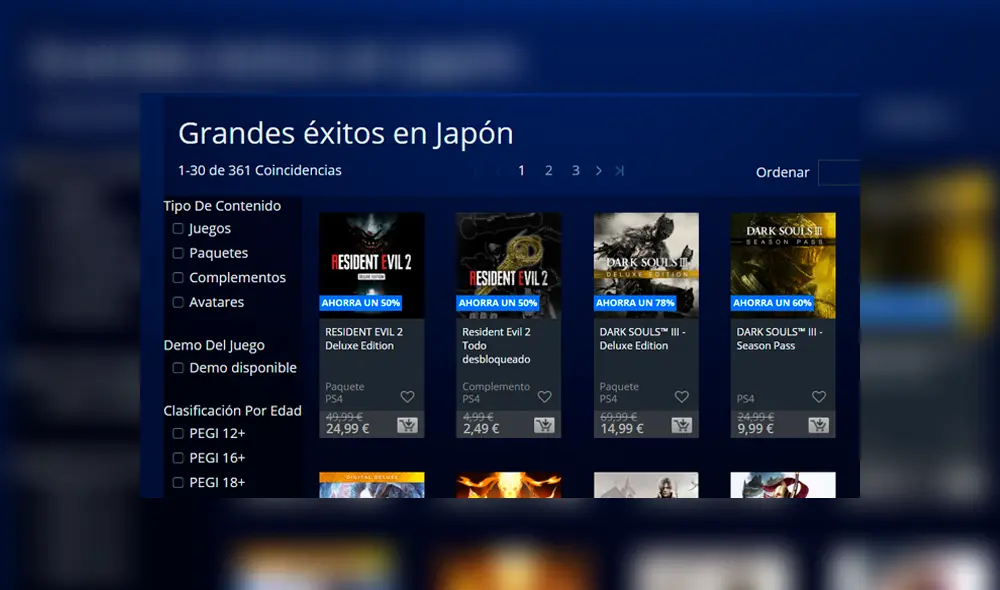Add RESIDENT EVIL 2 Deluxe Edition to wishlist
This screenshot has height=590, width=1000.
[407, 396]
